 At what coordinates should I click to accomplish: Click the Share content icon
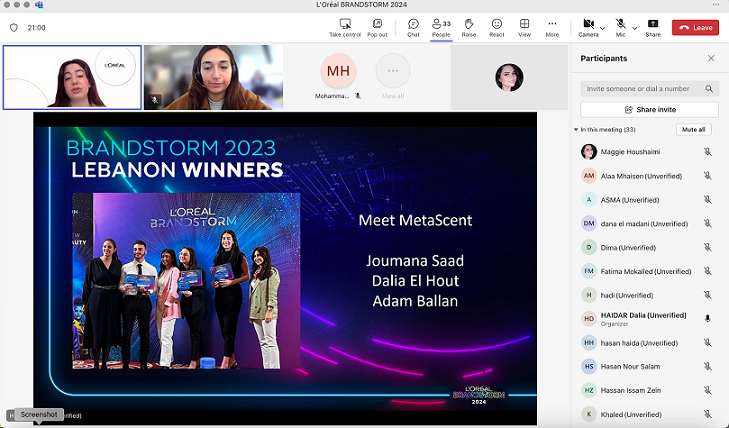point(653,27)
